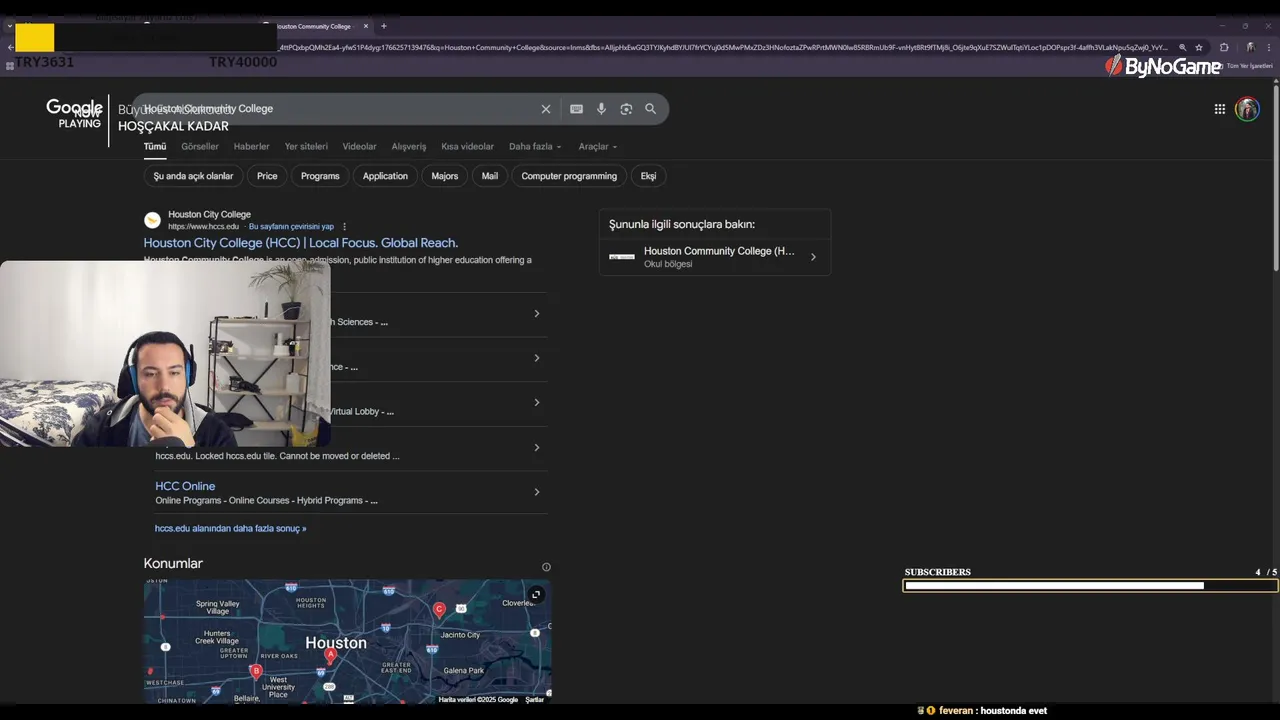Bookmark this page with the star icon
This screenshot has height=720, width=1280.
pos(1199,47)
